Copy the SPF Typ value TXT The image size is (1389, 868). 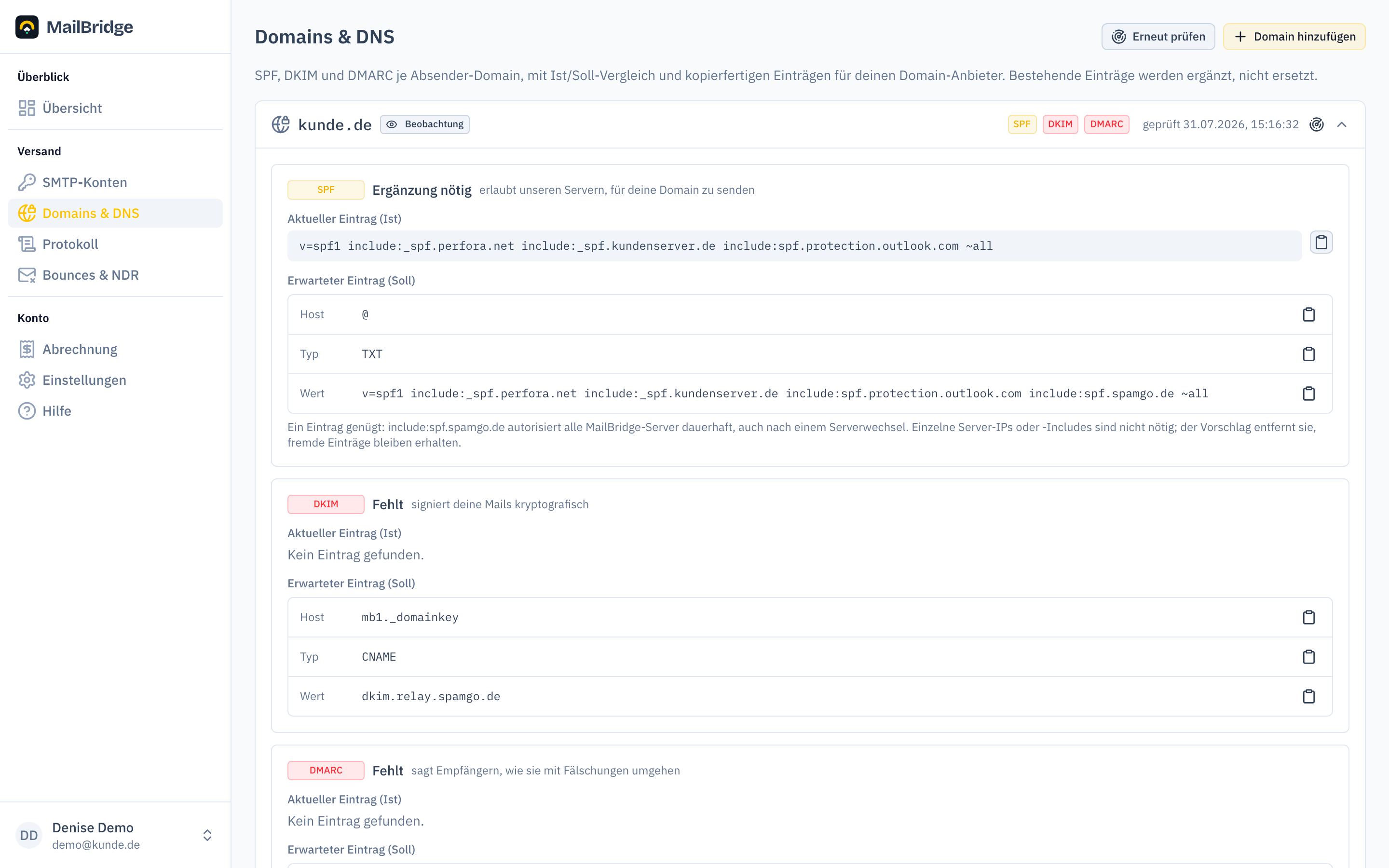[1308, 353]
